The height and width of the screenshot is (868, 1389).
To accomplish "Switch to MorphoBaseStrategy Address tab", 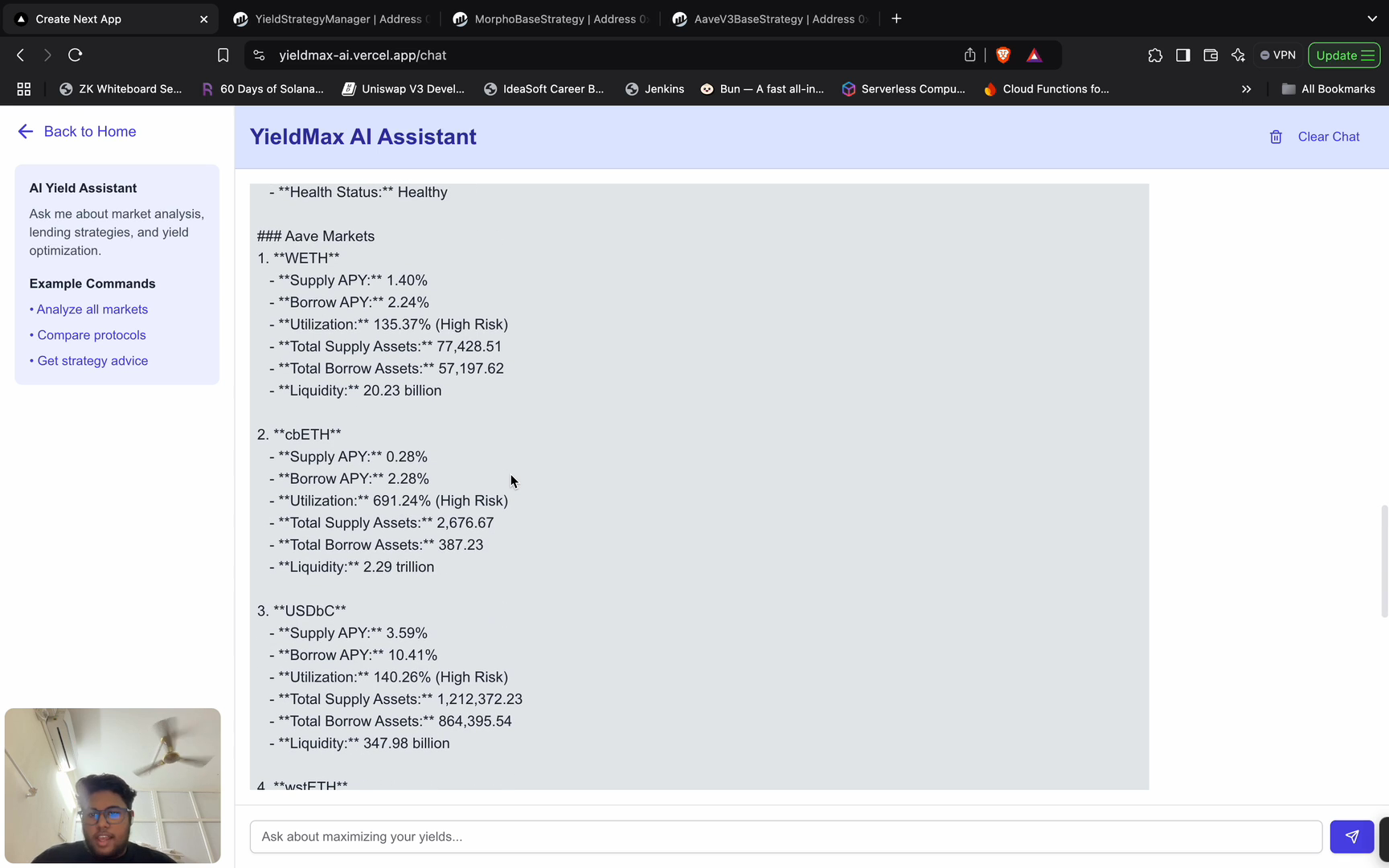I will pos(551,19).
